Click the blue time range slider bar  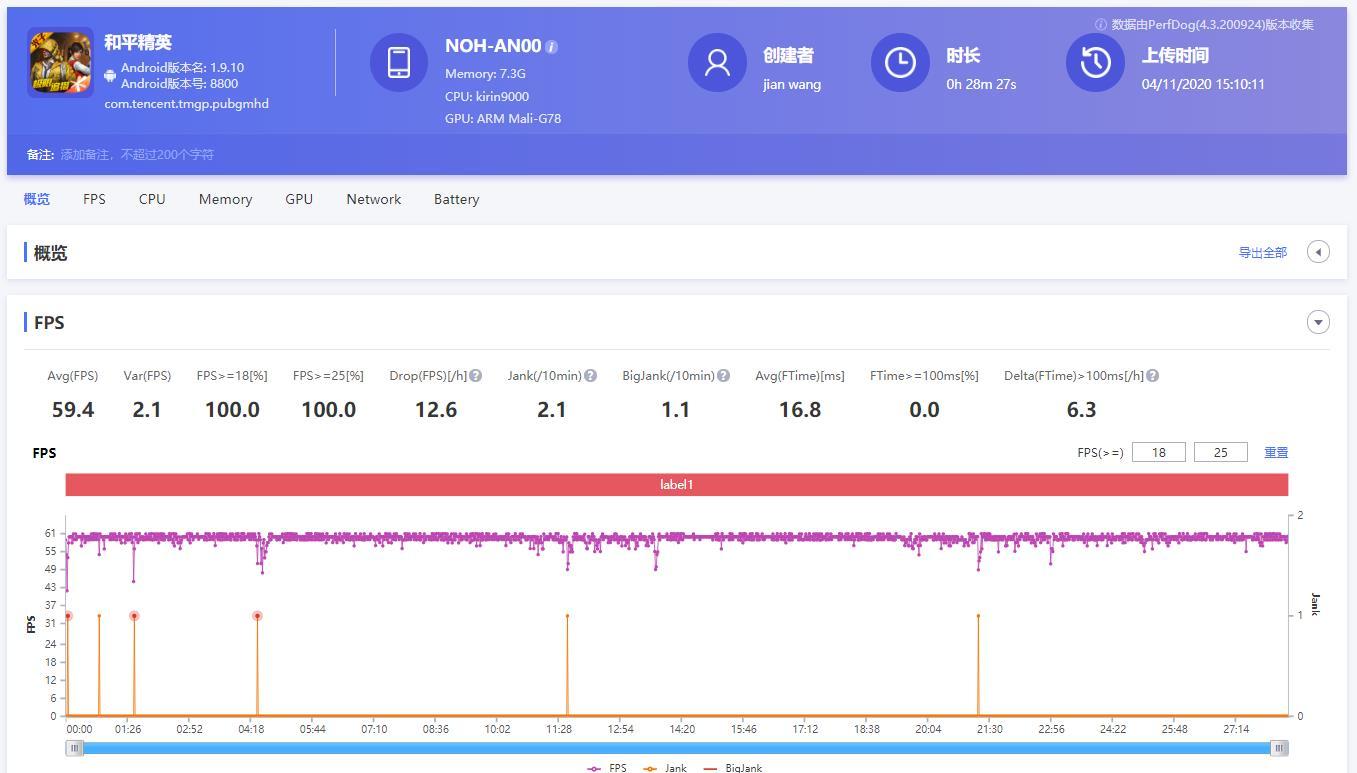click(677, 748)
